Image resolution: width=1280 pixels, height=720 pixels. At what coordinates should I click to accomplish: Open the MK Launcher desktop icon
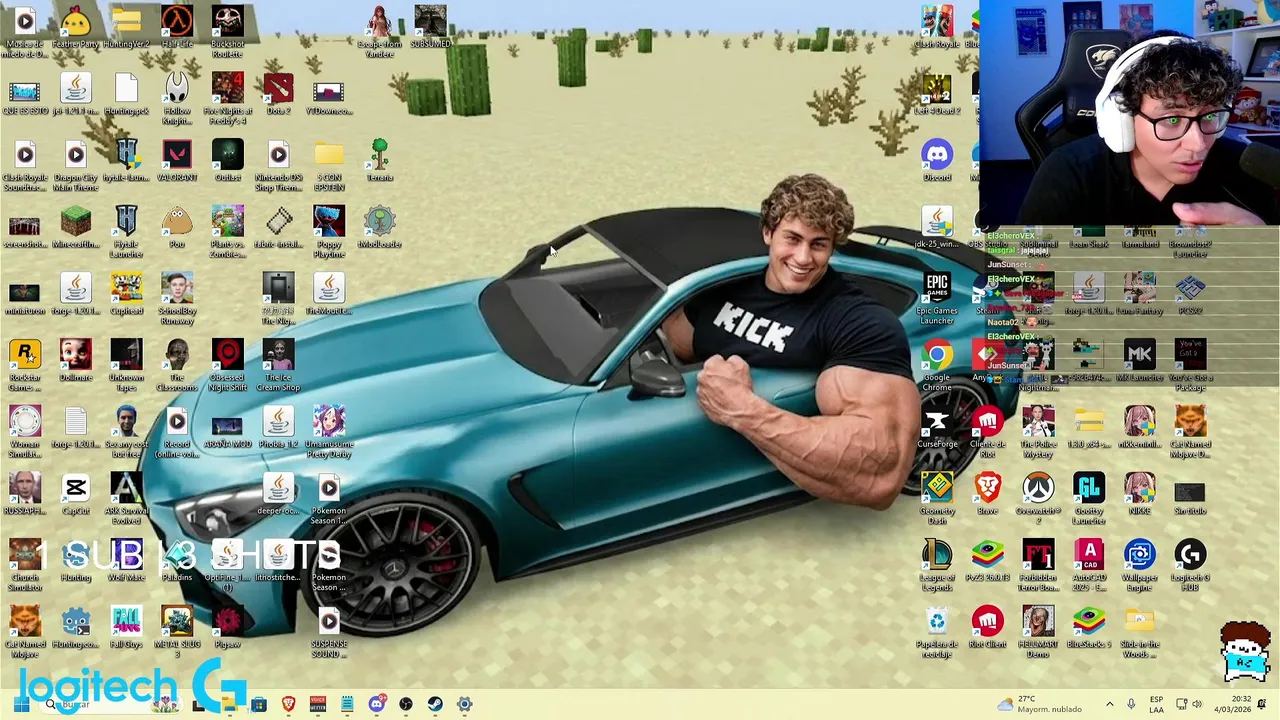click(1139, 360)
